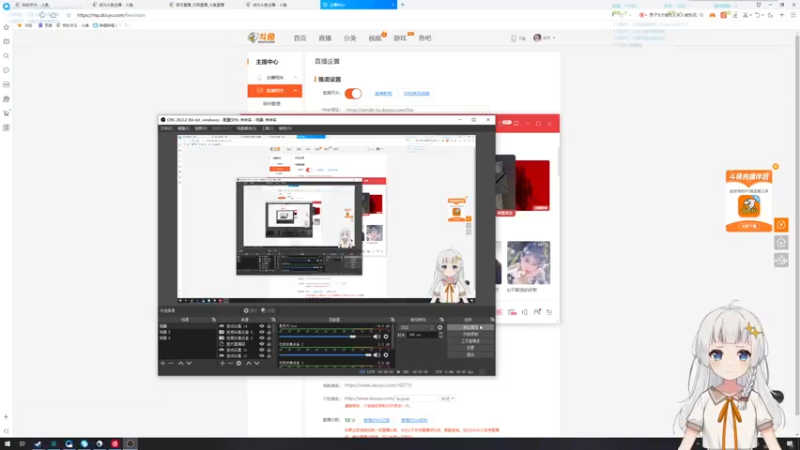Hide the first source via eye icon
The image size is (800, 450).
coord(262,326)
